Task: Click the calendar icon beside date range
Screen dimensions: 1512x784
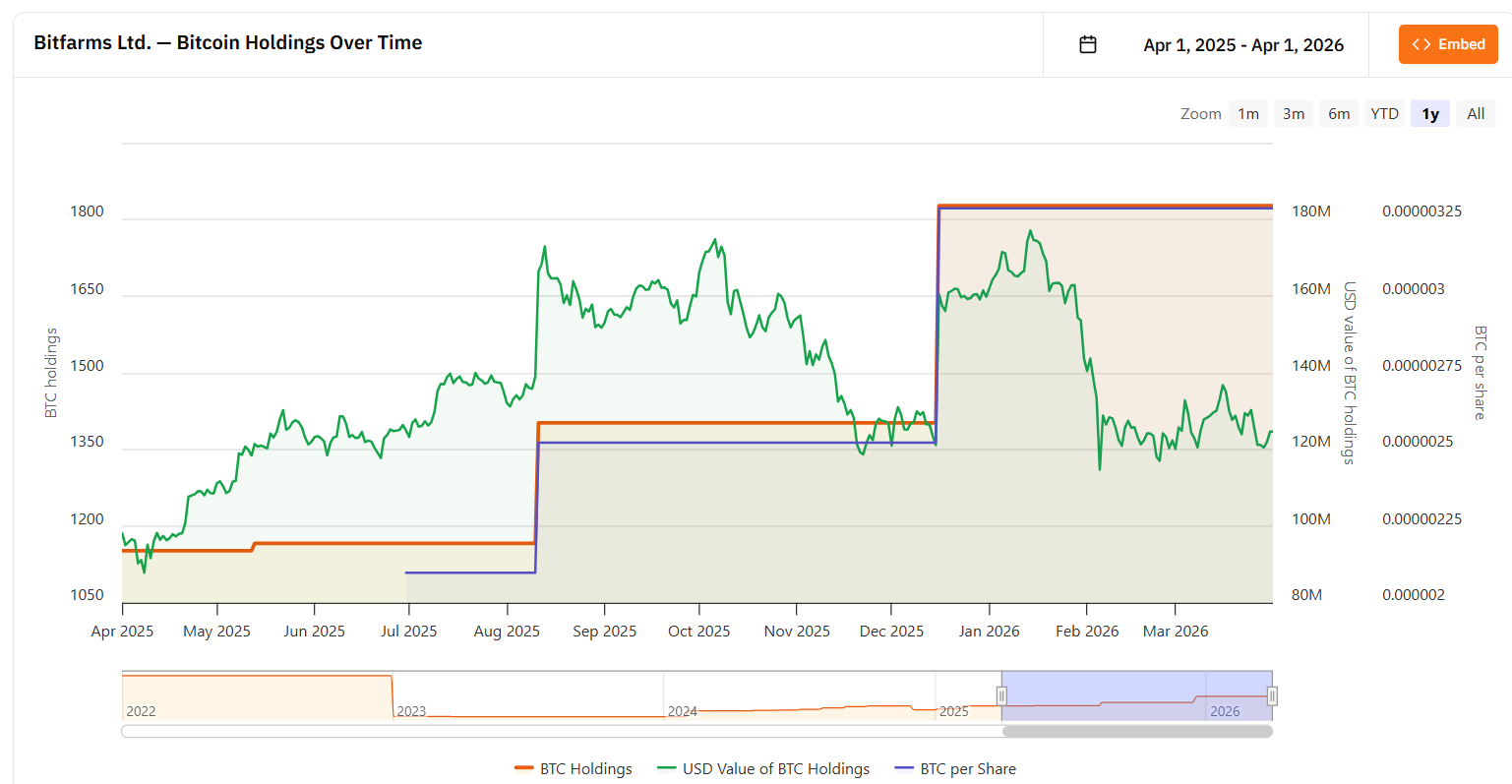Action: 1087,44
